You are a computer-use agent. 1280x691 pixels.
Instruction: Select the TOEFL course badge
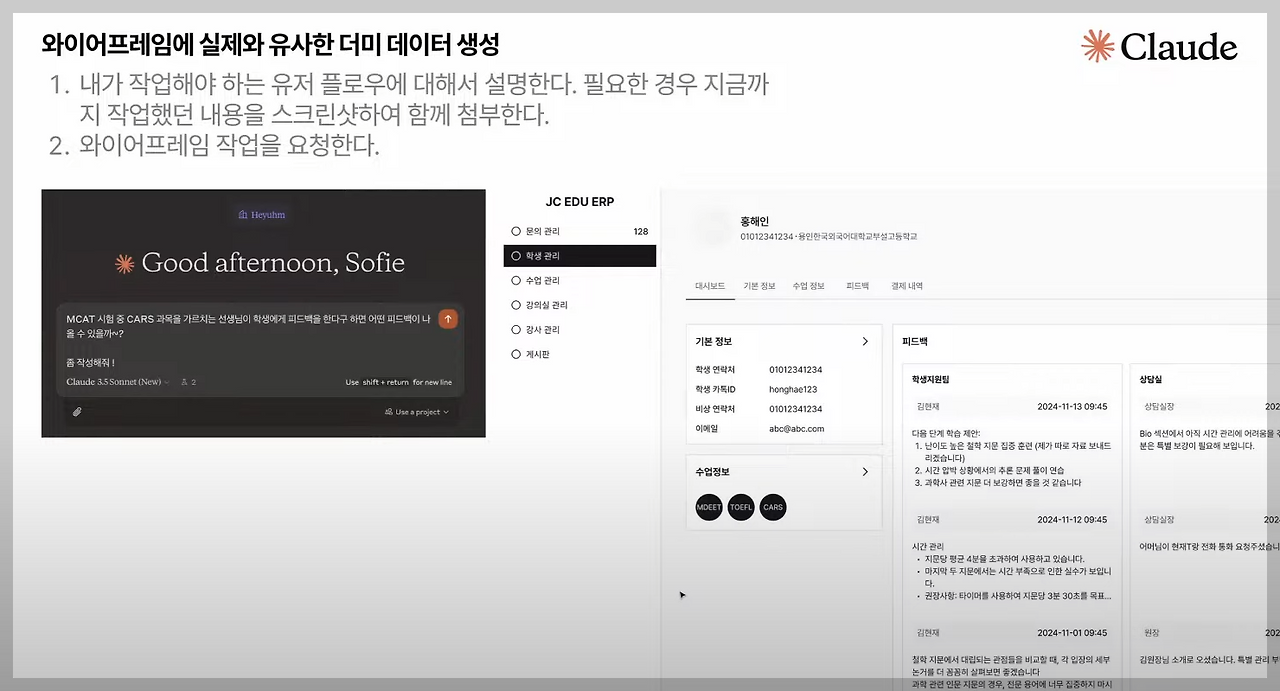[741, 507]
